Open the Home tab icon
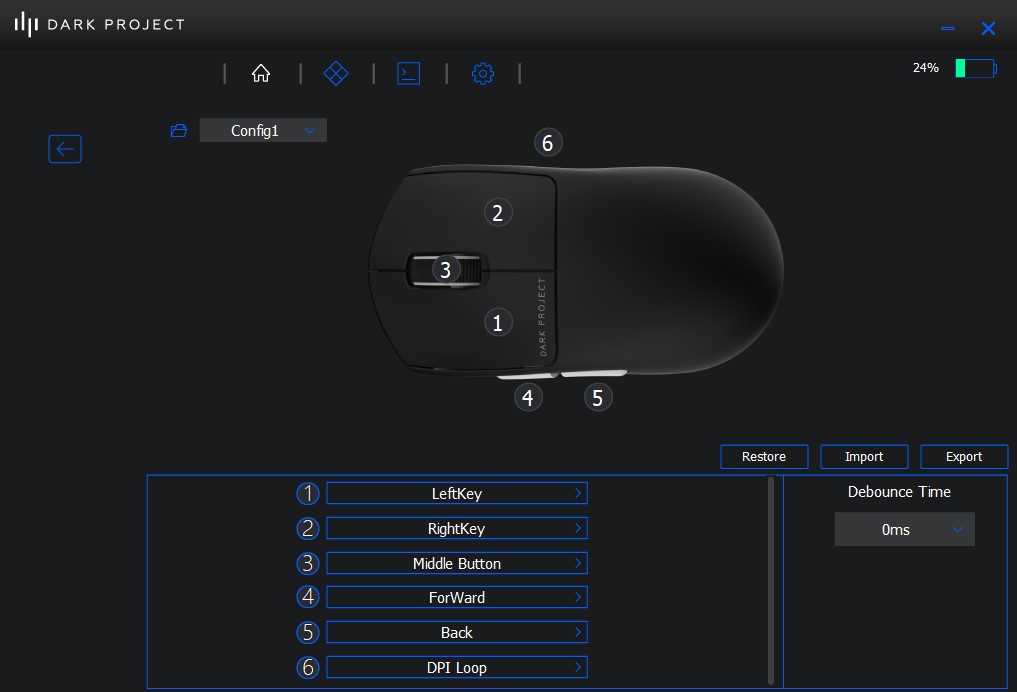Viewport: 1017px width, 692px height. pos(261,73)
